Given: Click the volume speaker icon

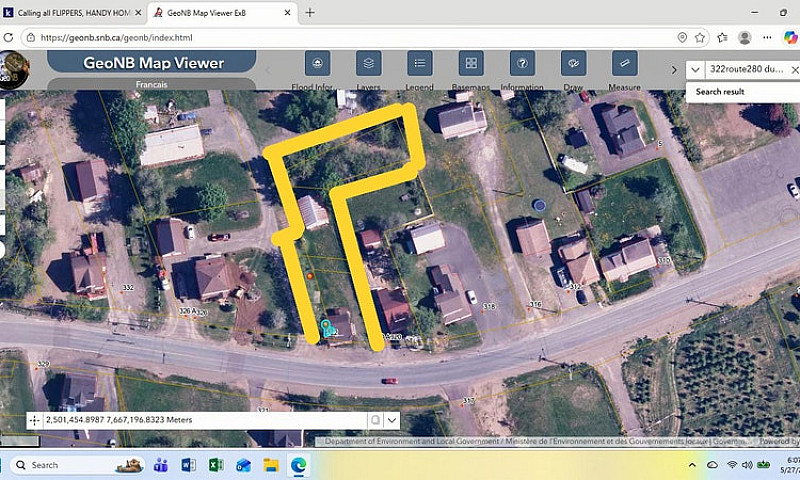Looking at the screenshot, I should [x=747, y=465].
